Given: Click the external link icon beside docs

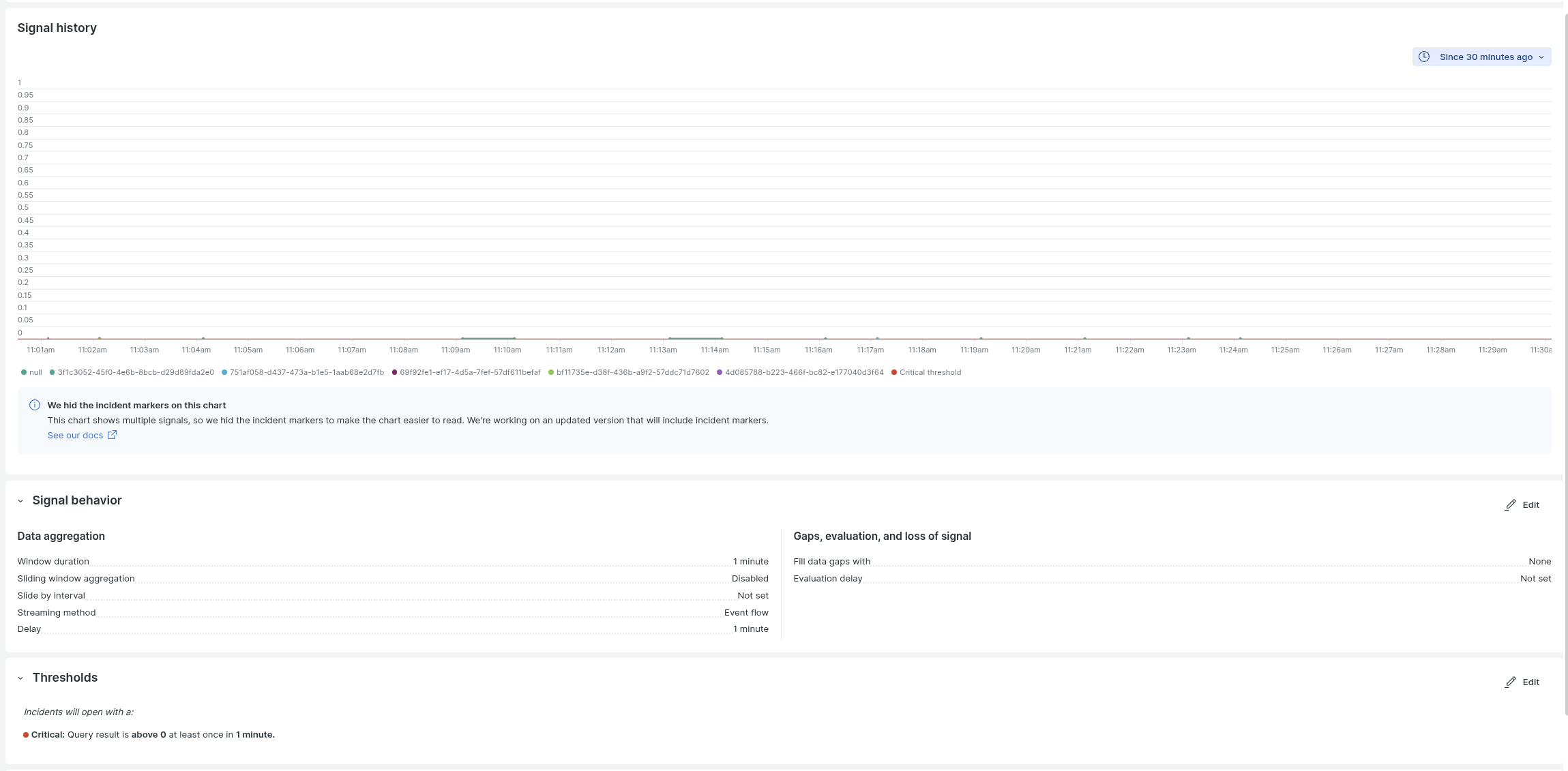Looking at the screenshot, I should click(112, 435).
